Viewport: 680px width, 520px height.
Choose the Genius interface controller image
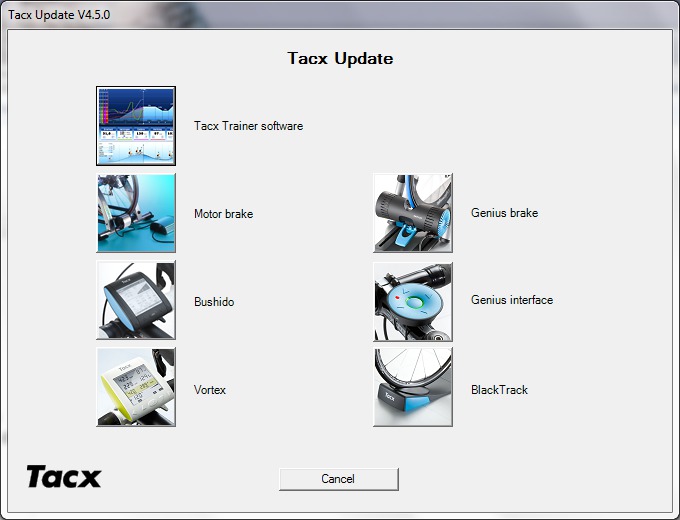click(x=413, y=301)
